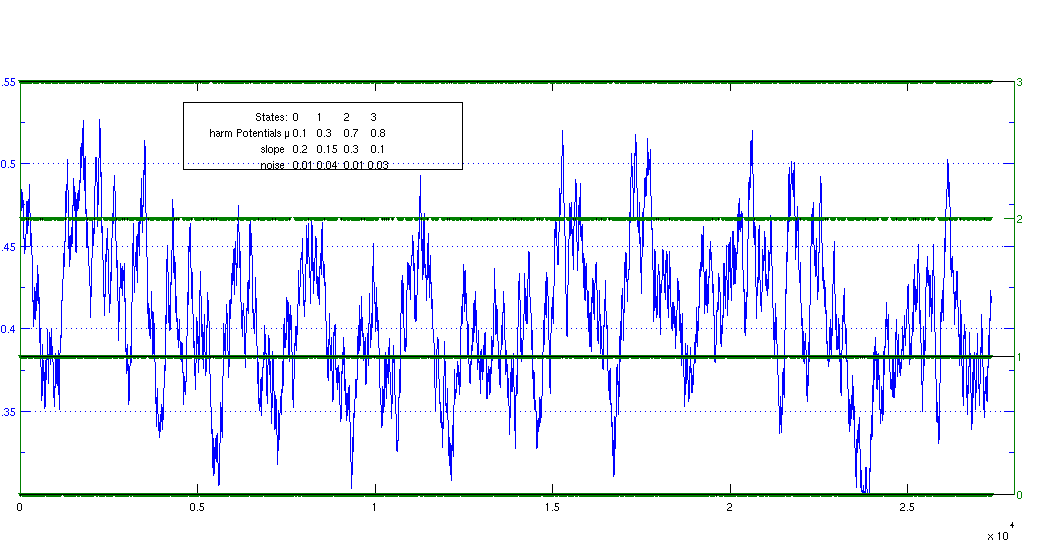Click x-axis tick label 2

[x=730, y=507]
